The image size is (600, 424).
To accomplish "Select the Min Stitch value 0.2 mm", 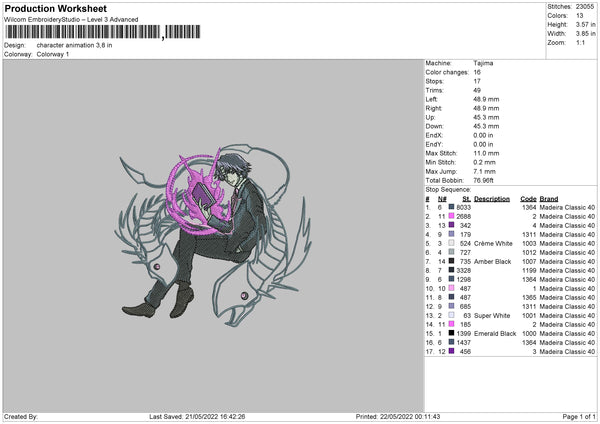I will pos(484,162).
